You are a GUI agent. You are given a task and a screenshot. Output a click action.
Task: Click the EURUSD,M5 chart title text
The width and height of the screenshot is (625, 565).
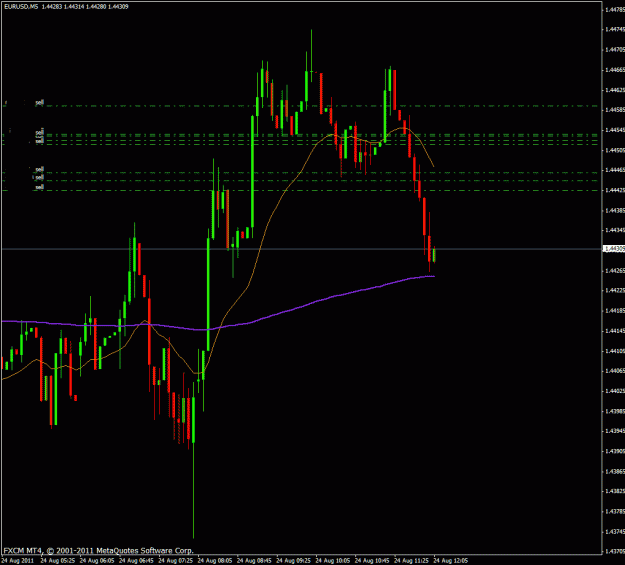pos(21,6)
